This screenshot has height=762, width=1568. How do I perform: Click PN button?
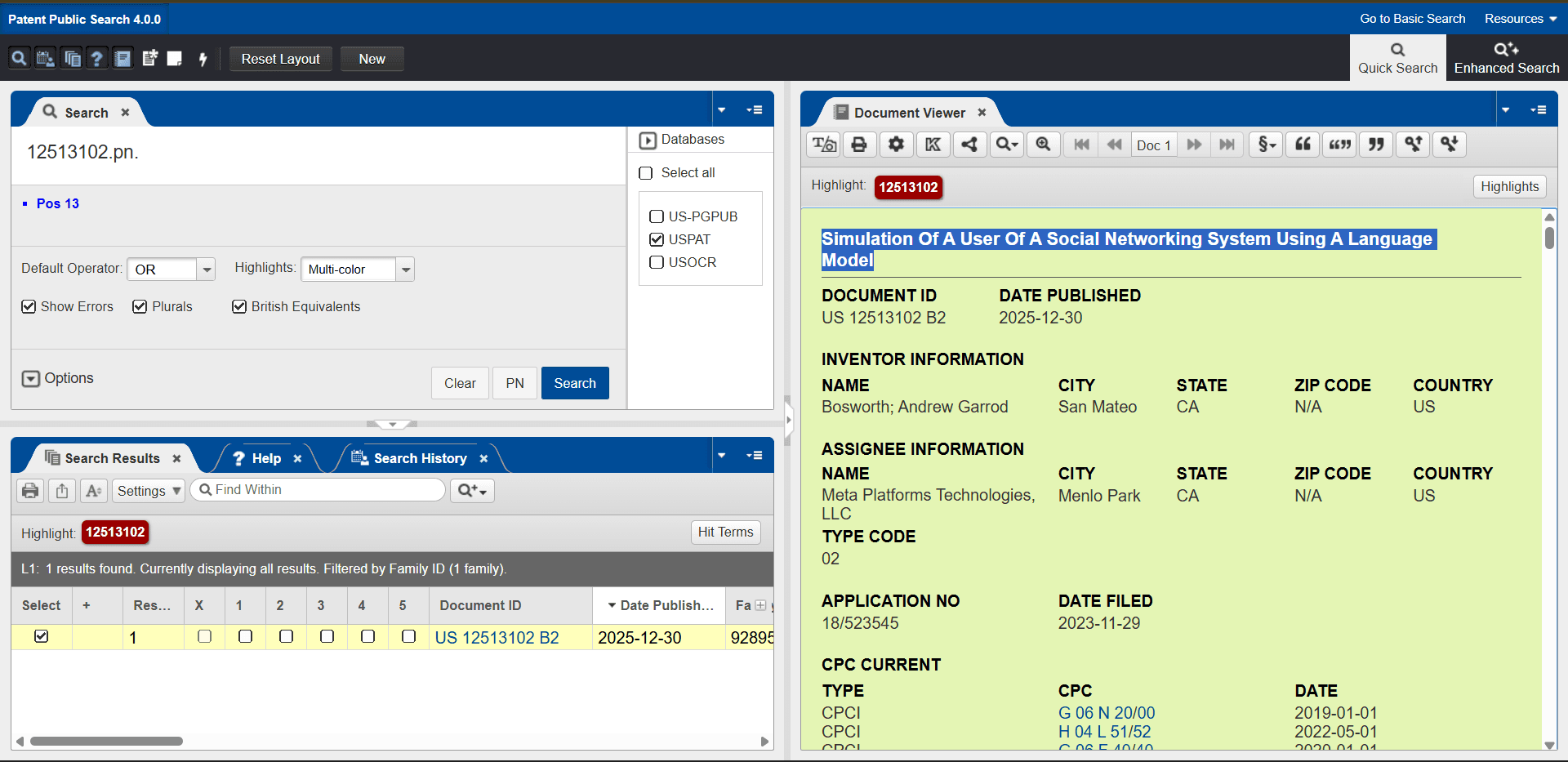(x=514, y=383)
